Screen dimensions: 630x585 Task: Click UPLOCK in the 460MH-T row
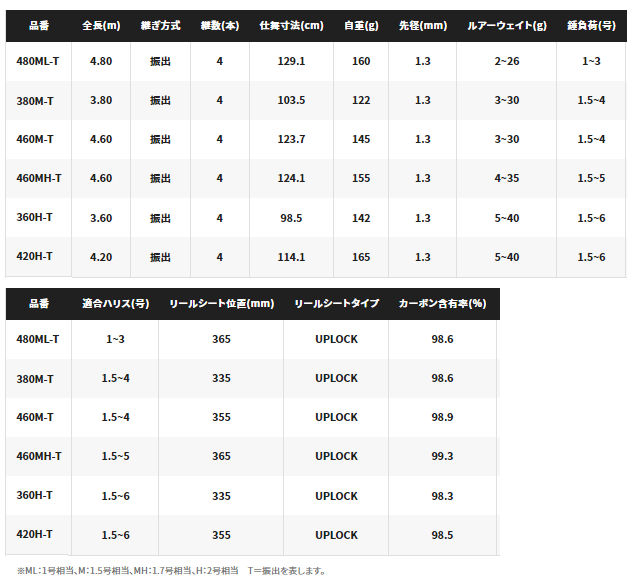pyautogui.click(x=336, y=456)
